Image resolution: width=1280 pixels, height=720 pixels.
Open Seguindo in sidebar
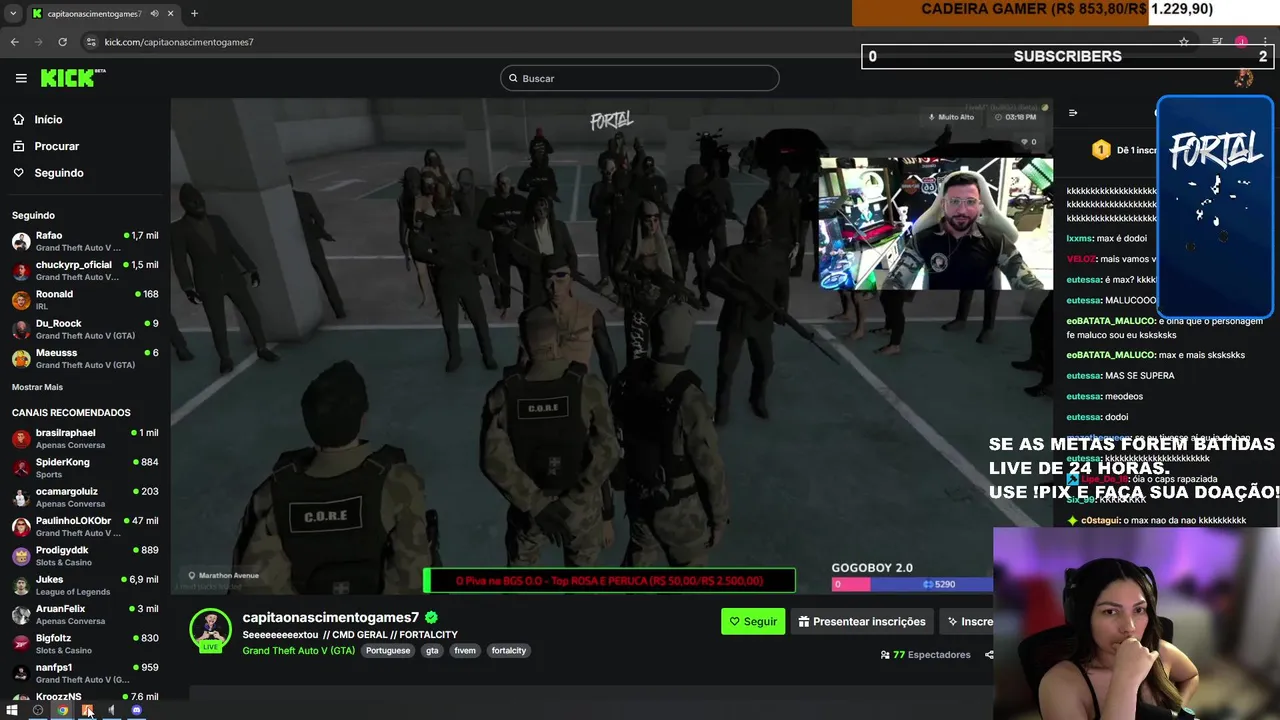tap(59, 173)
